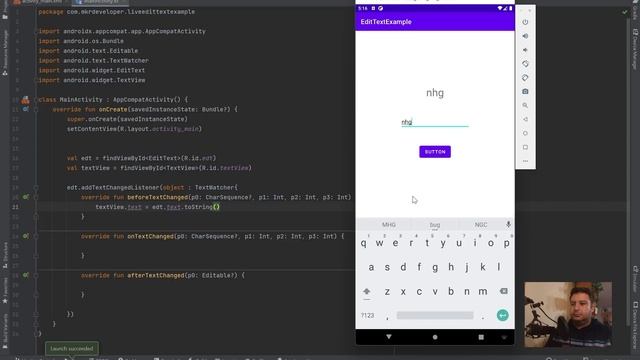
Task: Switch keyboard to ?123 symbols
Action: (x=367, y=316)
